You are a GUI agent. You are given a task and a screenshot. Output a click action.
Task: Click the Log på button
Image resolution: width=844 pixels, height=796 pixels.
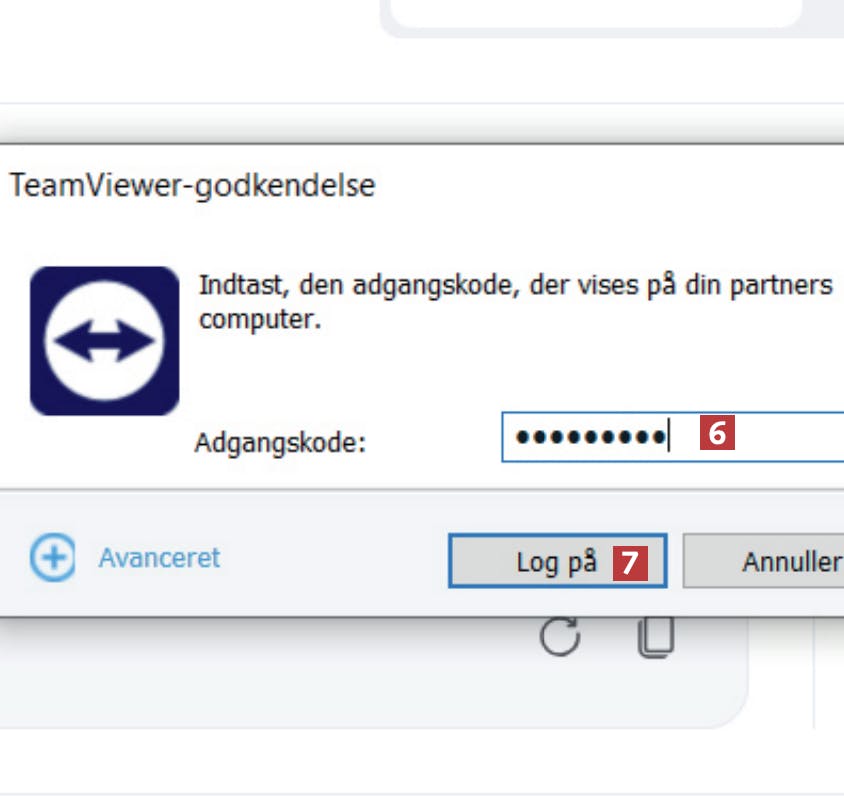point(558,561)
